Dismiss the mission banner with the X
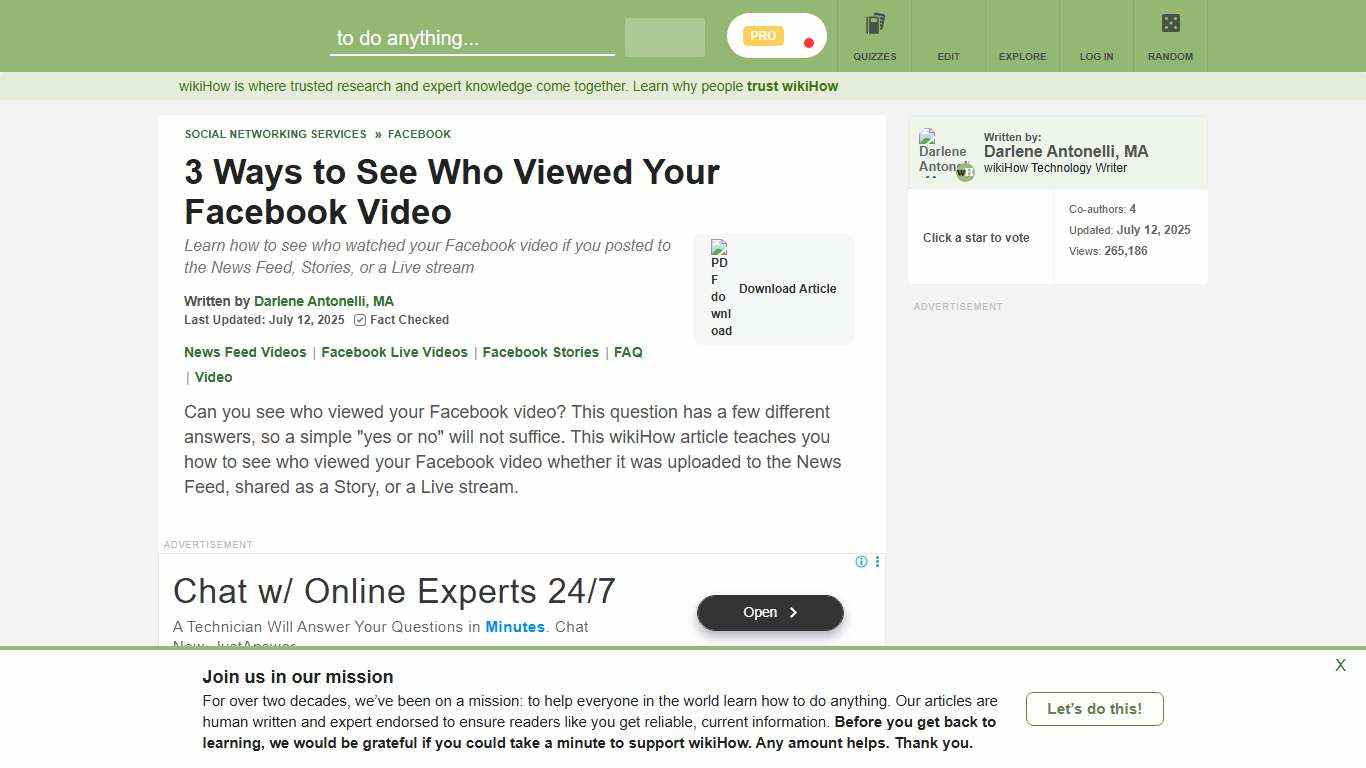Viewport: 1366px width, 768px height. tap(1340, 665)
